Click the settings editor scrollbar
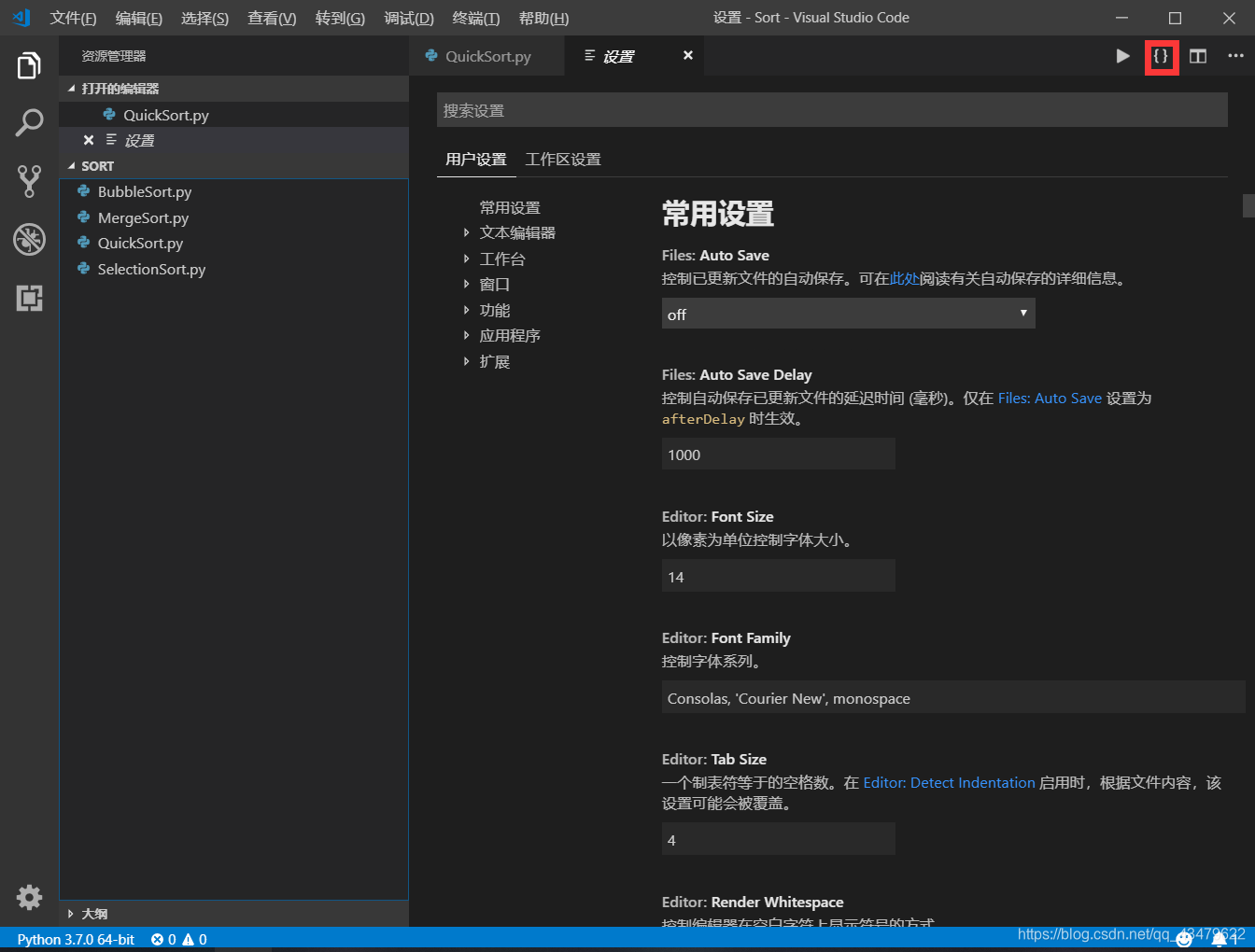 [1248, 205]
